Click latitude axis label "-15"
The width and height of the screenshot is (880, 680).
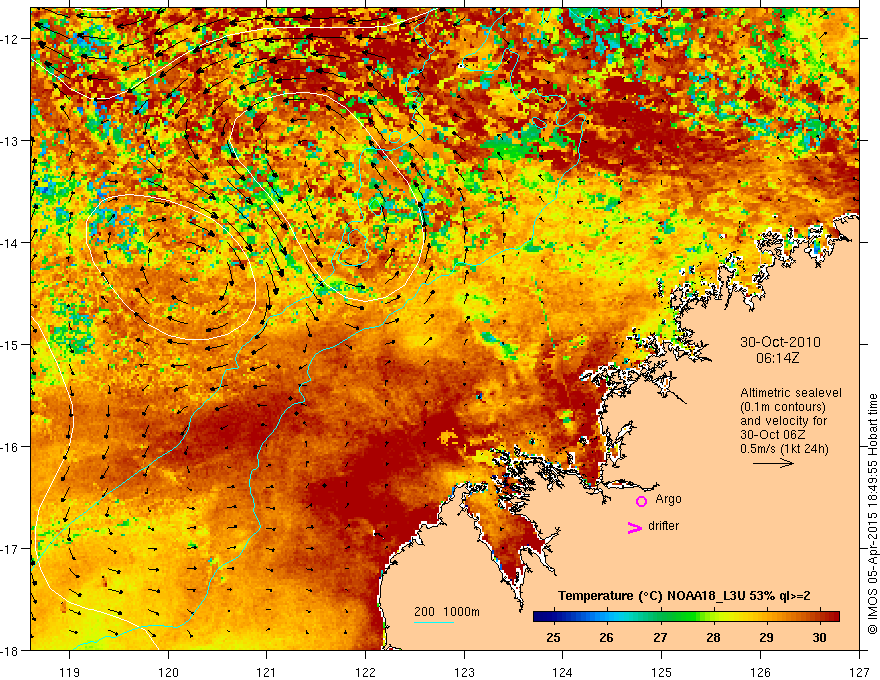[12, 344]
